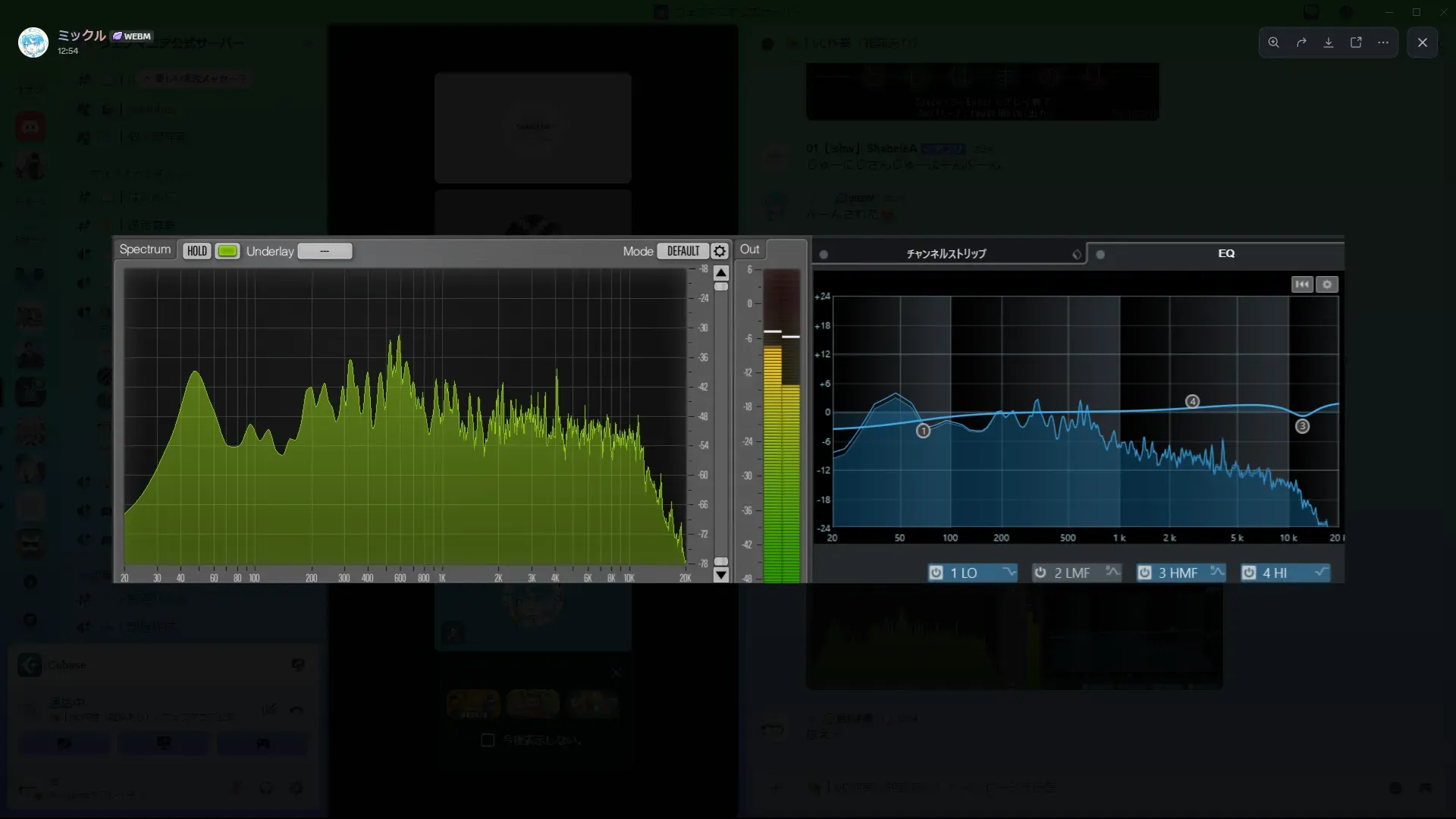This screenshot has width=1456, height=819.
Task: Toggle the 1 LO band power button
Action: pos(936,573)
